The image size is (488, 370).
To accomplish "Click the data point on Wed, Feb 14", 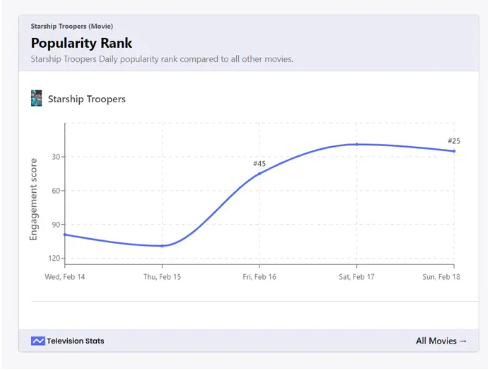I will tap(65, 235).
